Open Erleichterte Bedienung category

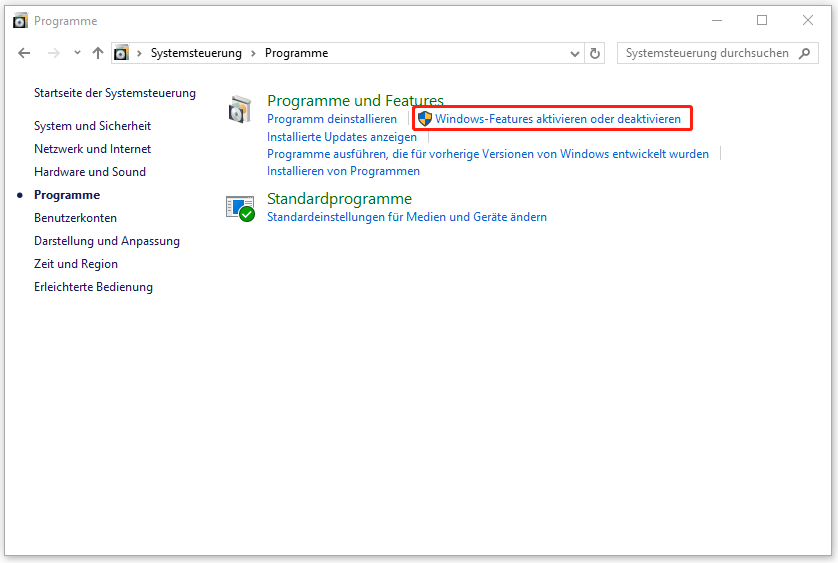94,287
